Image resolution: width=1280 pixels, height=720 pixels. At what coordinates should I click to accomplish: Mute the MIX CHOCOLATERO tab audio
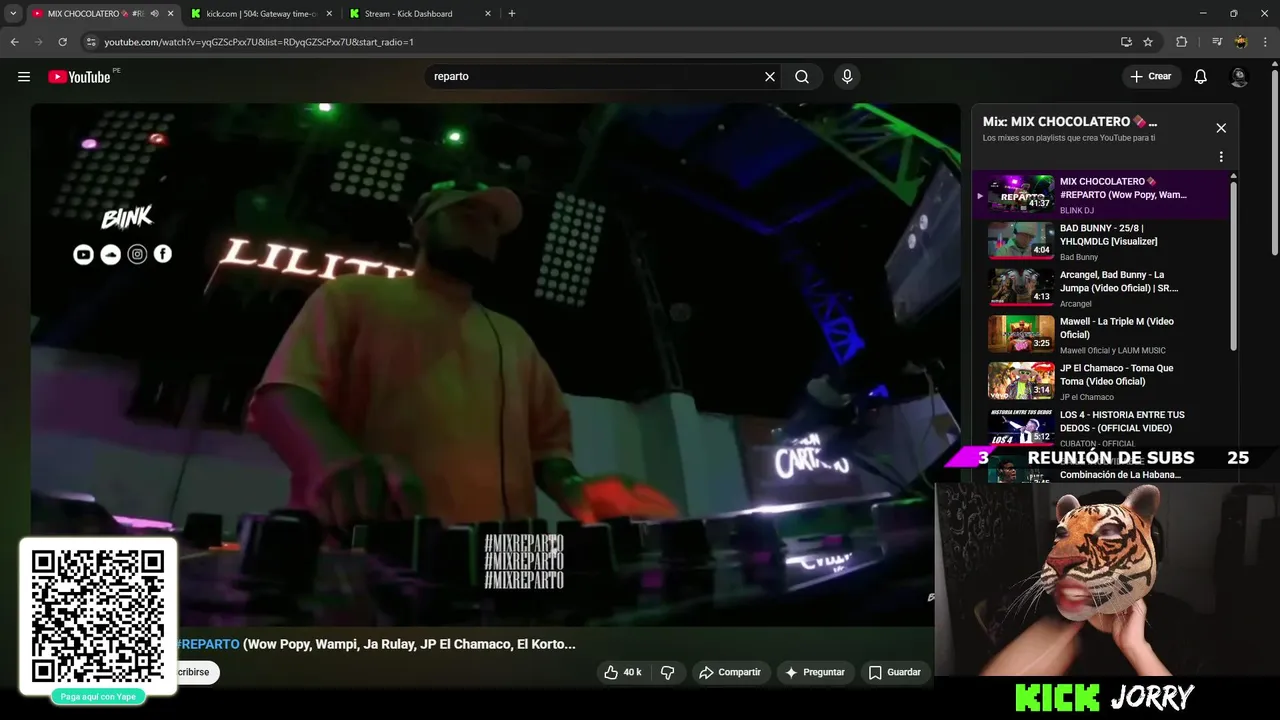154,14
